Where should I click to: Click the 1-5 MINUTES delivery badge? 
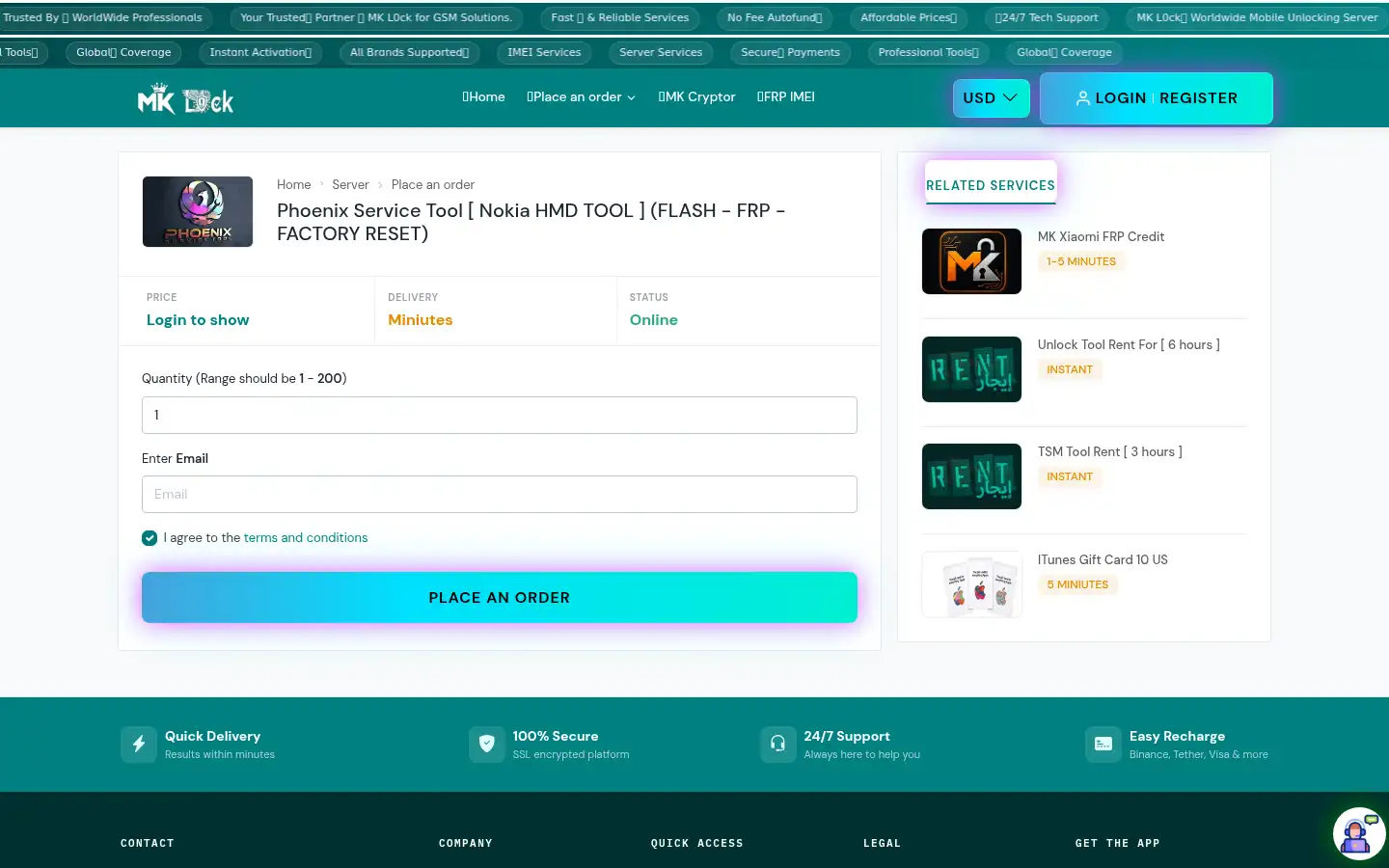pyautogui.click(x=1081, y=262)
